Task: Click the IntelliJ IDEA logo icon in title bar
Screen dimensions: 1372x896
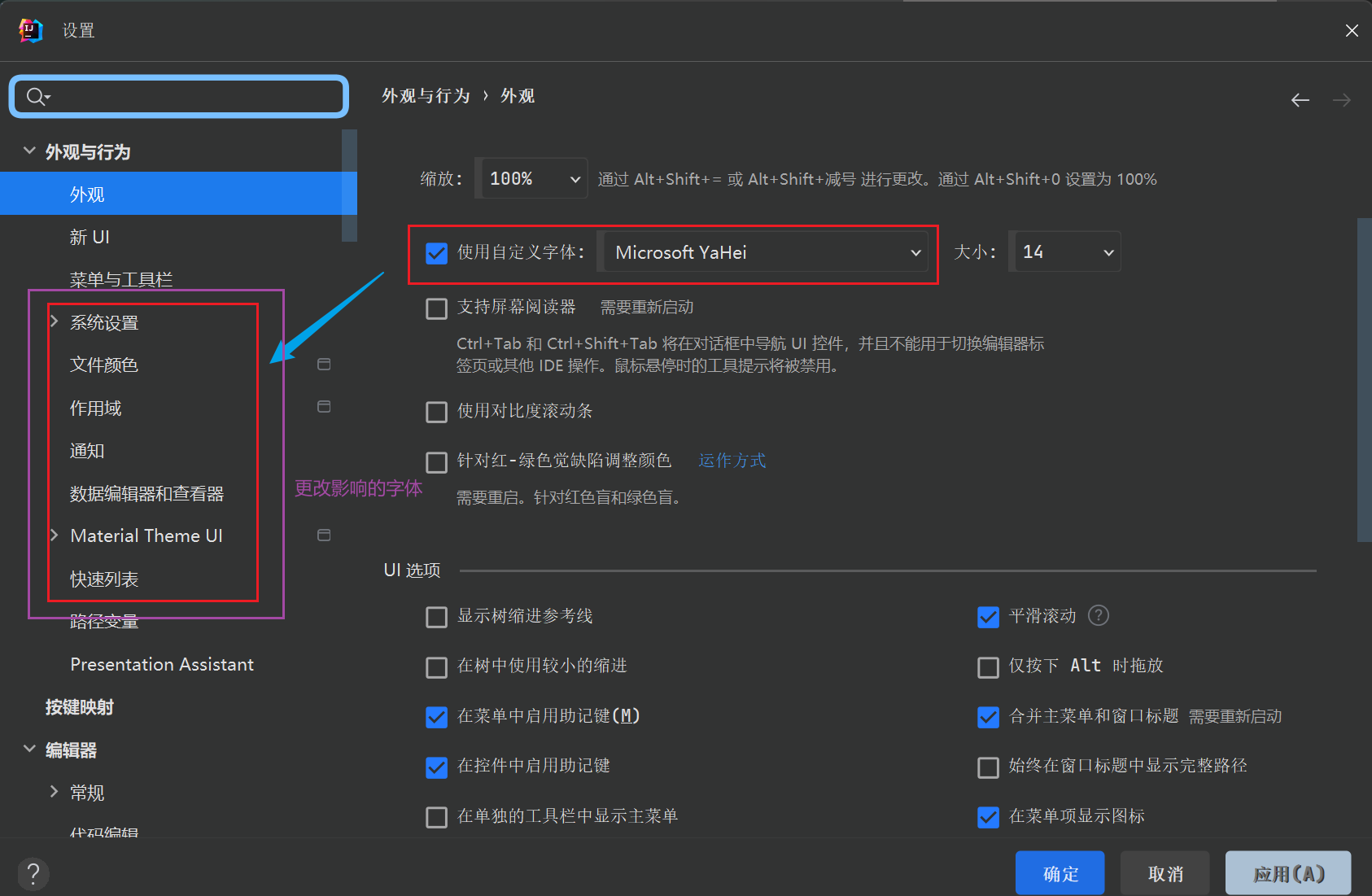Action: click(x=31, y=31)
